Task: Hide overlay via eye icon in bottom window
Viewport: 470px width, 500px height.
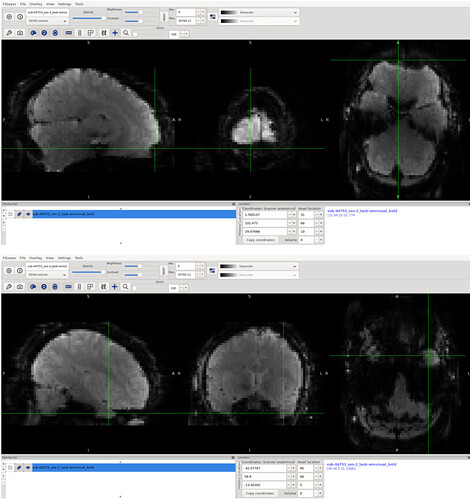Action: pyautogui.click(x=28, y=468)
